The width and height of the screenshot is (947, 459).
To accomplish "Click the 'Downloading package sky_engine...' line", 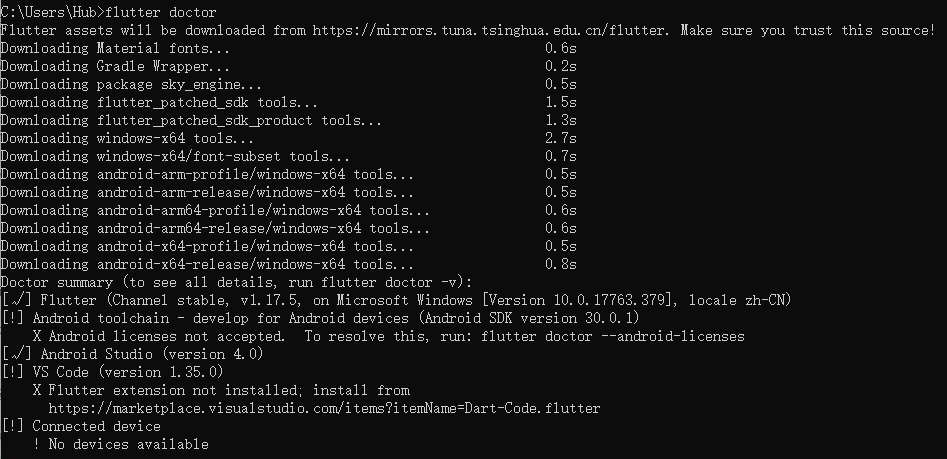I will (x=130, y=84).
